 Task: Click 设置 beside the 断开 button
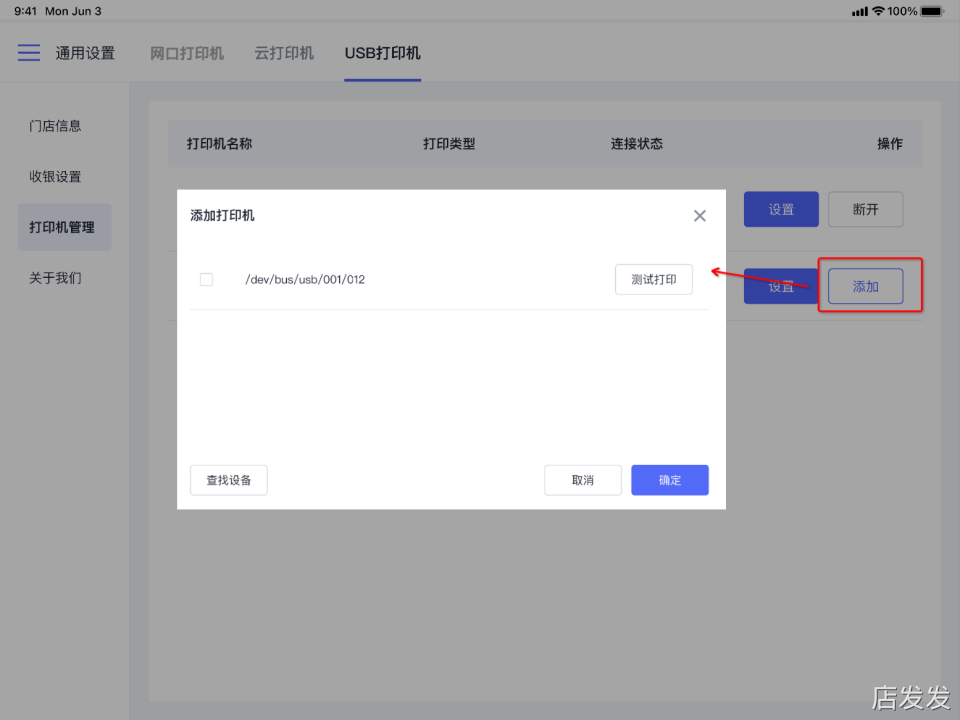pos(781,209)
